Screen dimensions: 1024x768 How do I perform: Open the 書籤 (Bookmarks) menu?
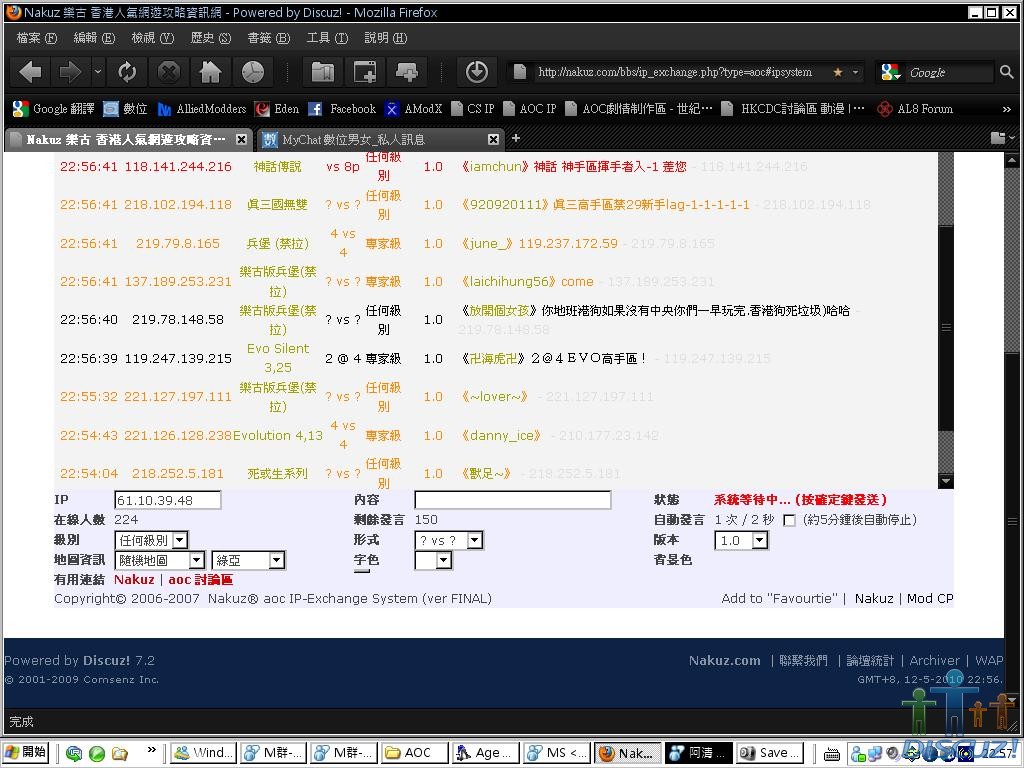coord(268,38)
